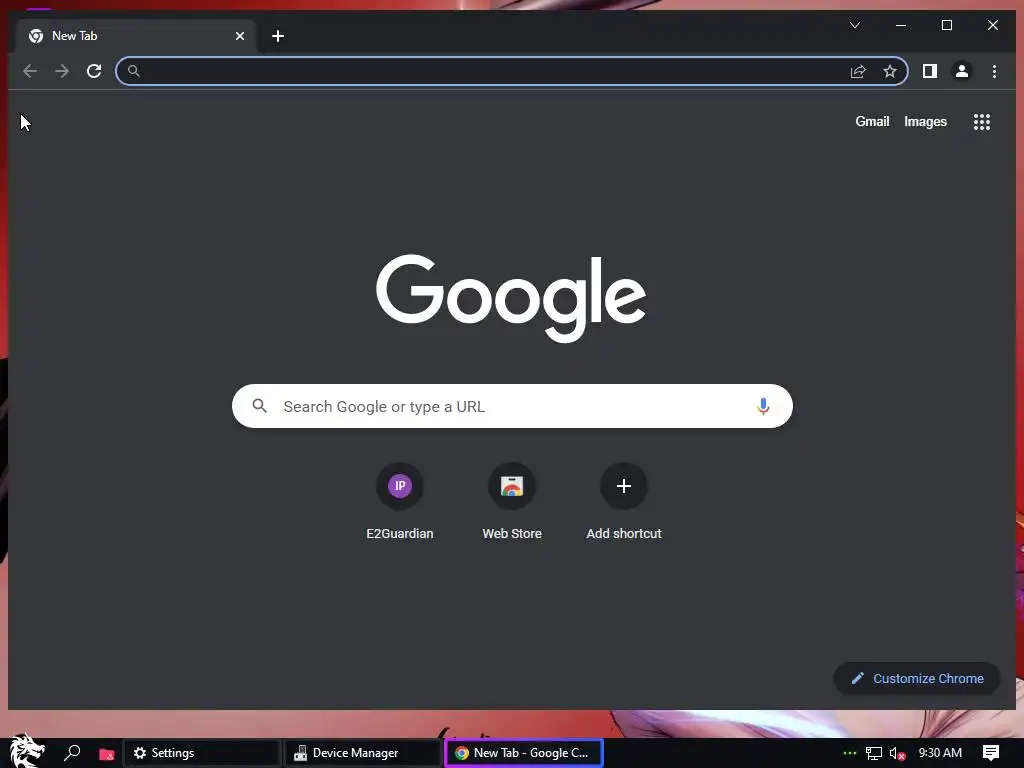The width and height of the screenshot is (1024, 768).
Task: Open the Chrome profile avatar menu
Action: pos(962,71)
